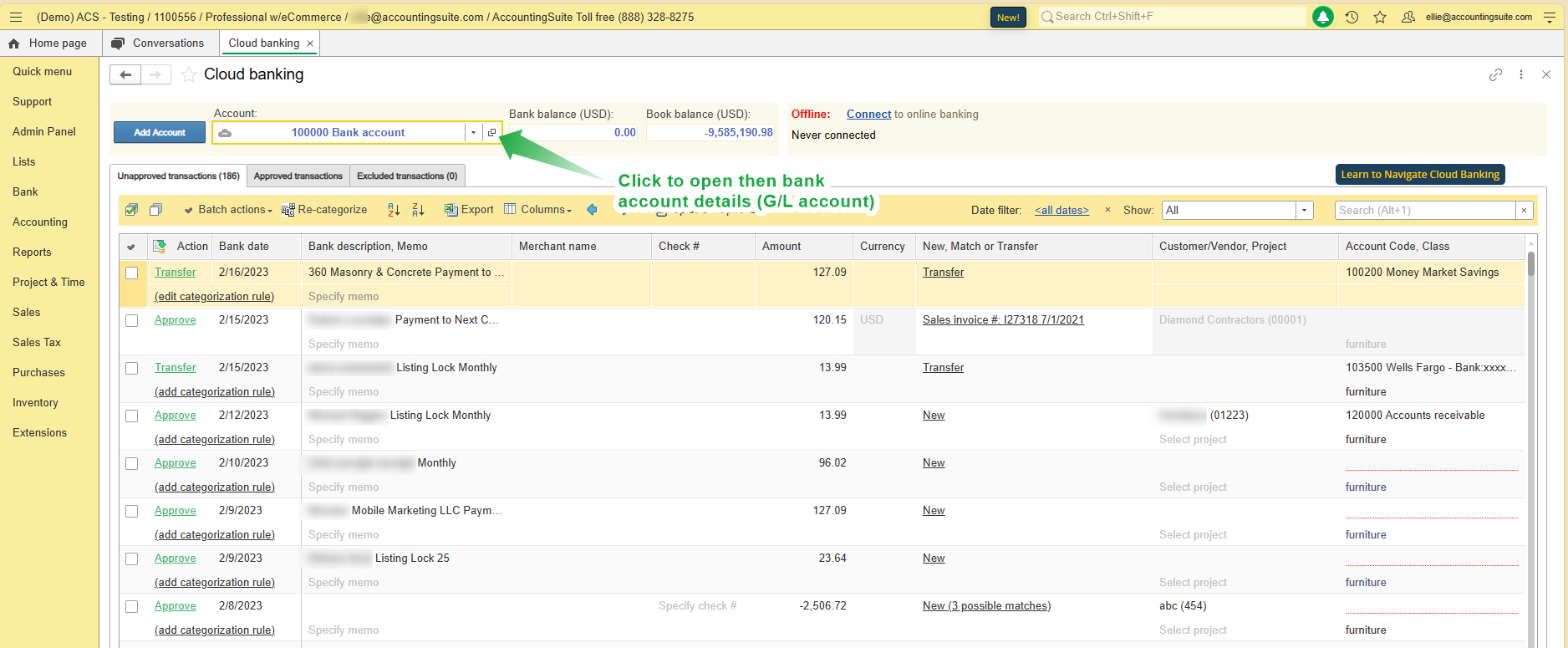Approve the 2/15/2023 Payment to Next C transaction

176,320
